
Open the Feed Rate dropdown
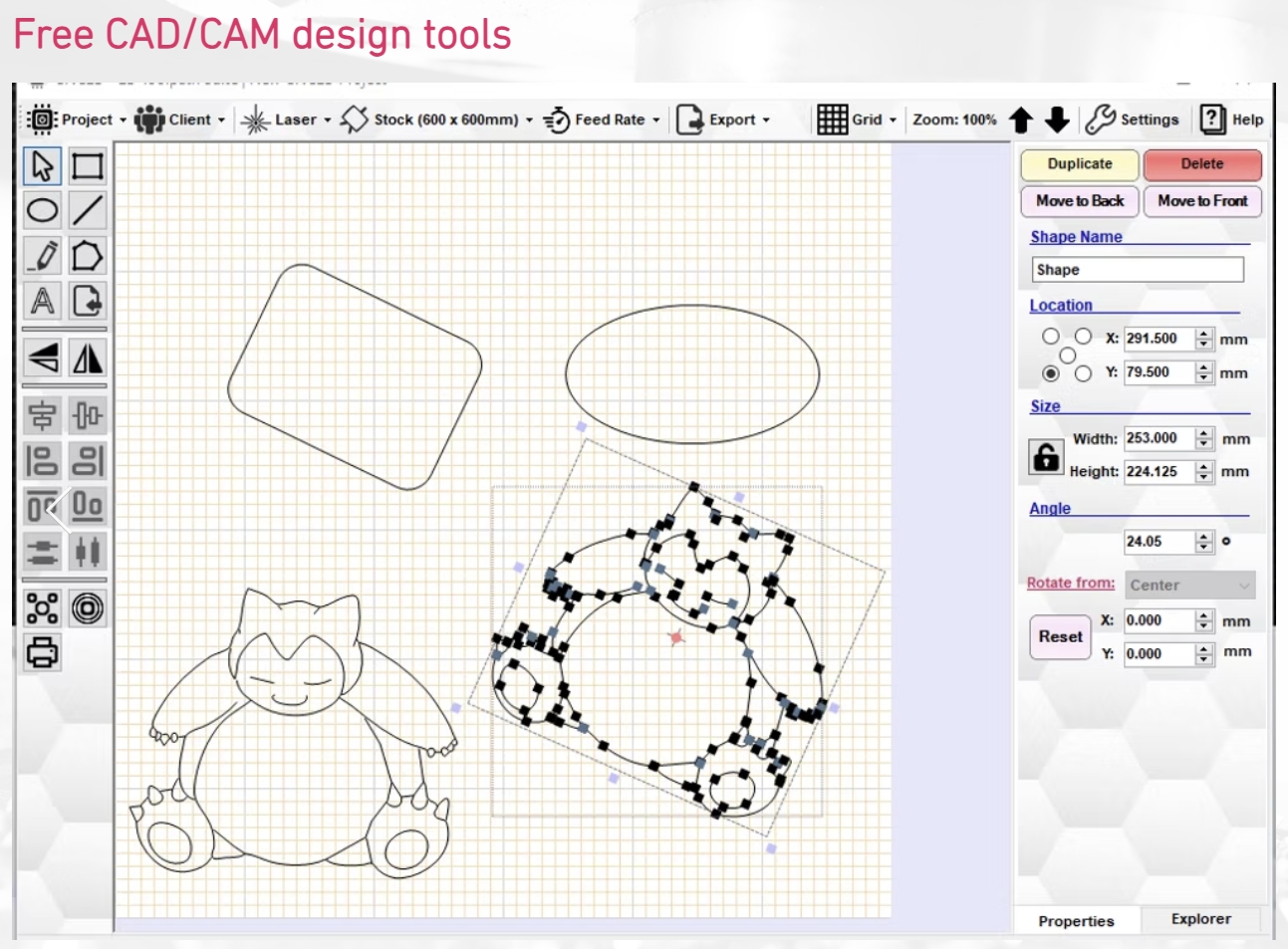[x=602, y=119]
